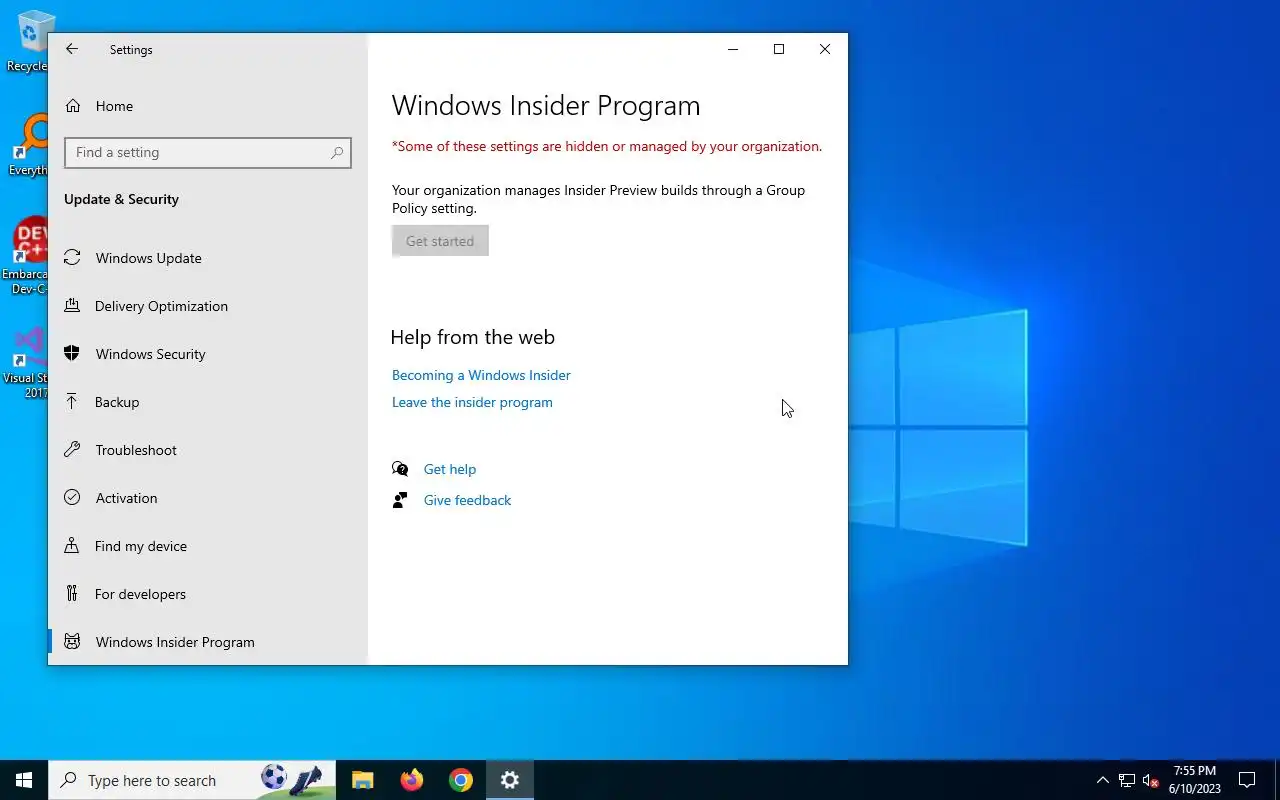Select the Recycle Bin desktop icon
Image resolution: width=1280 pixels, height=800 pixels.
click(26, 42)
